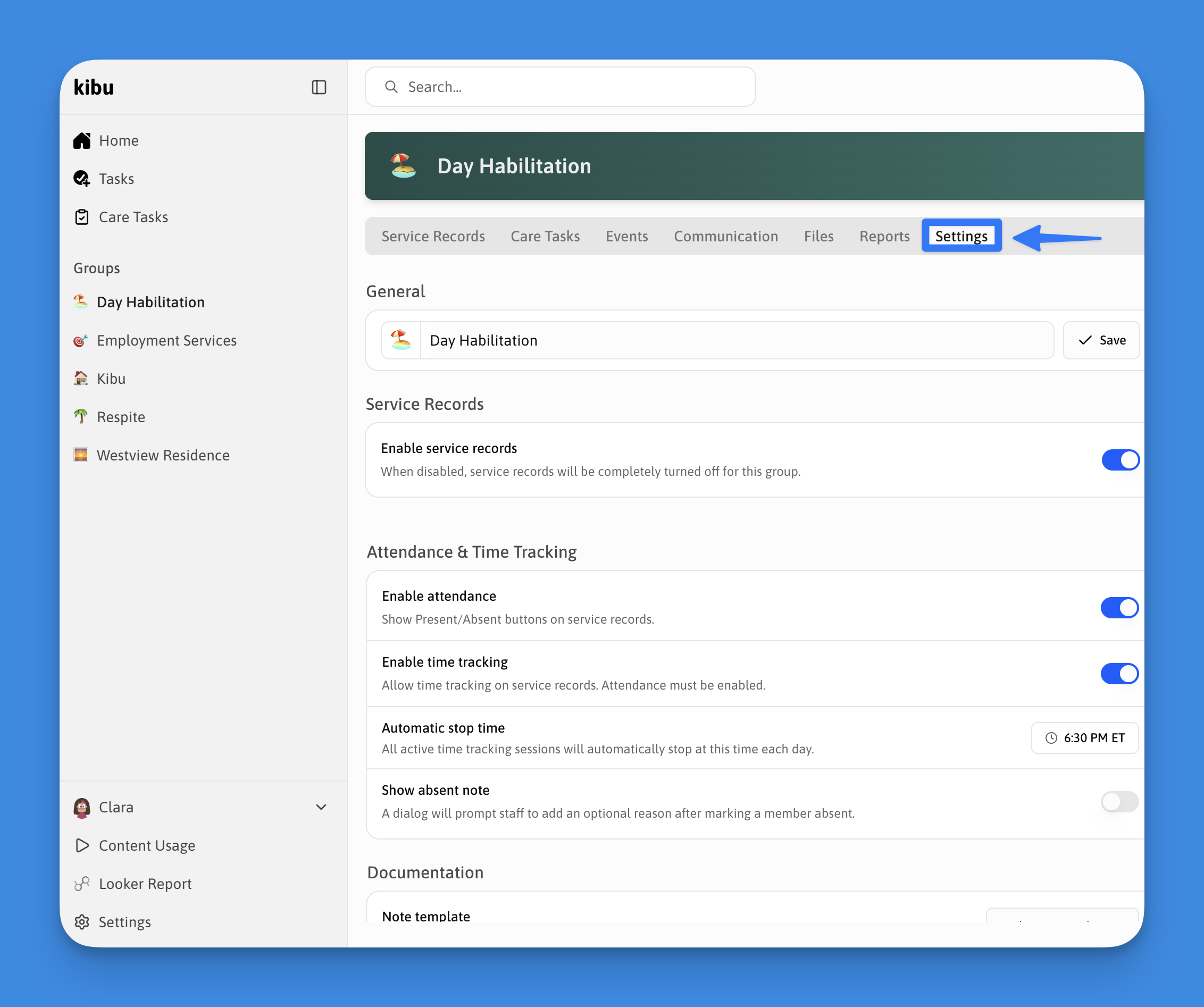Toggle Enable time tracking switch
The width and height of the screenshot is (1204, 1007).
(x=1119, y=674)
